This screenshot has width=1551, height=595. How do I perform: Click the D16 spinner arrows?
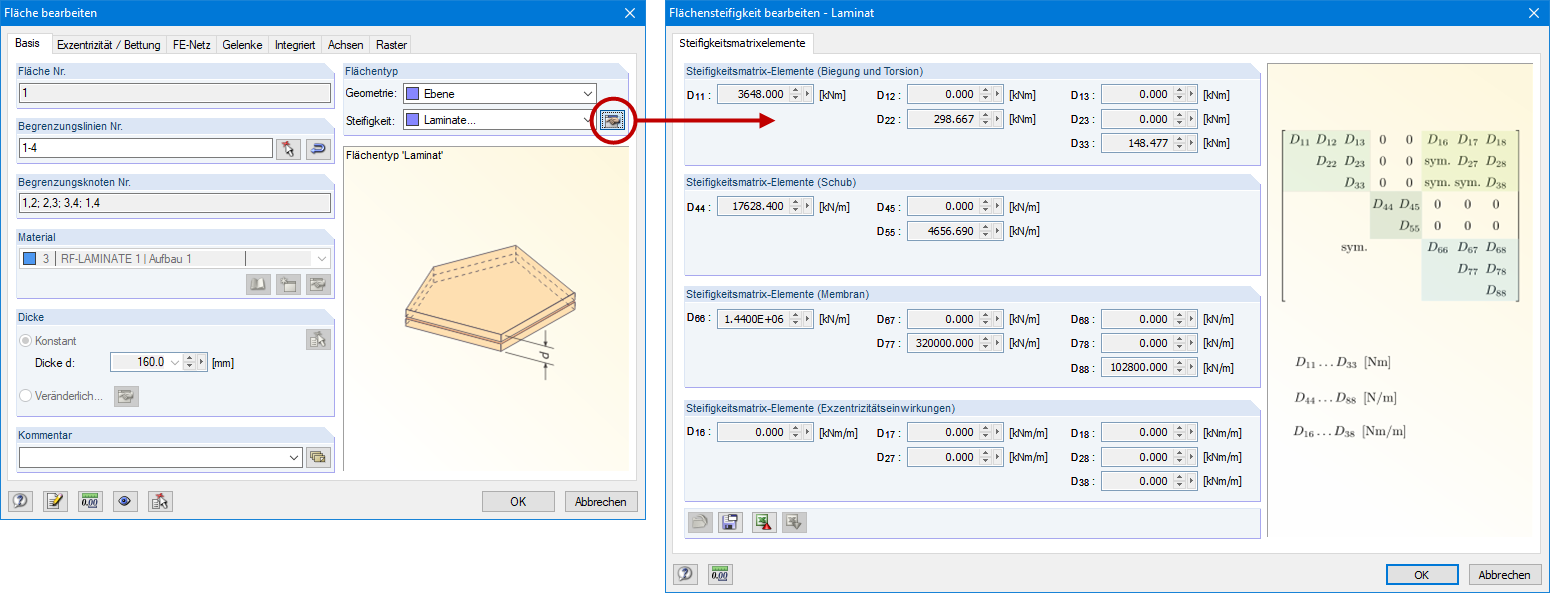point(796,432)
